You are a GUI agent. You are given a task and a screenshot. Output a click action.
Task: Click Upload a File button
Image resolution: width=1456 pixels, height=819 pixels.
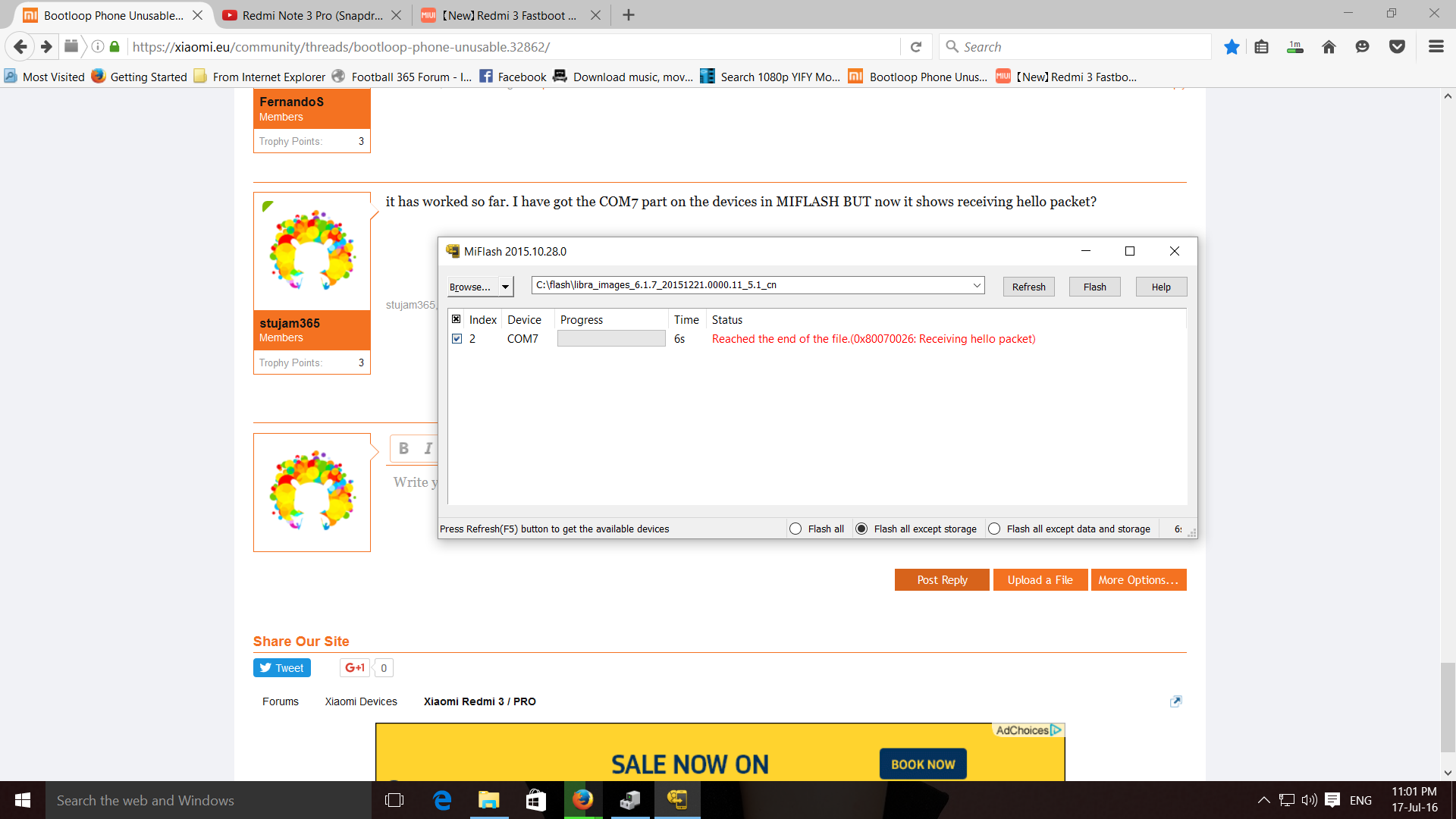coord(1040,579)
